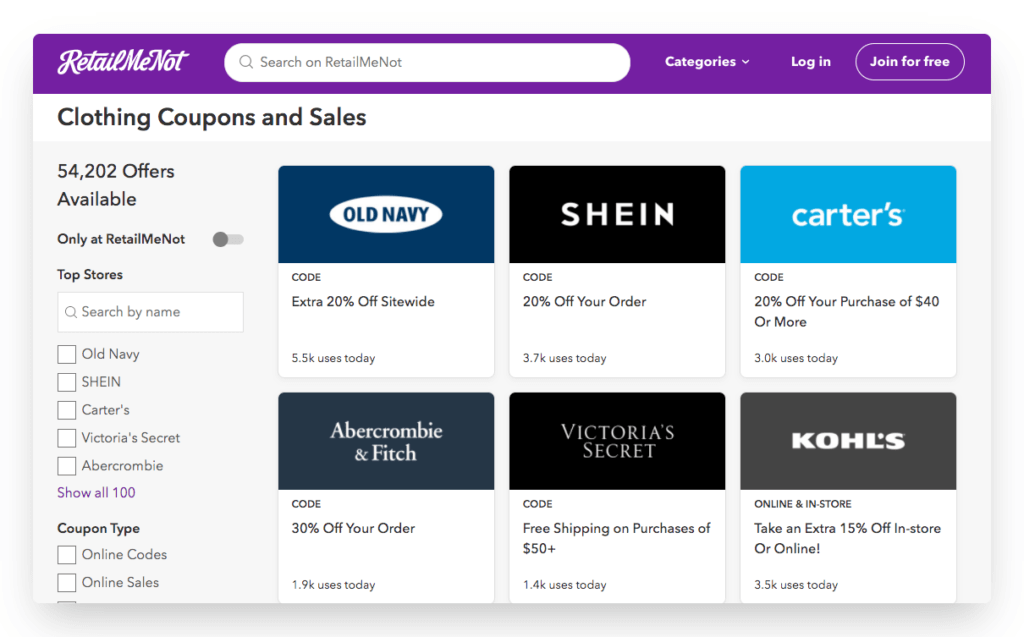The height and width of the screenshot is (637, 1024).
Task: Open the Kohl's logo banner
Action: click(x=848, y=441)
